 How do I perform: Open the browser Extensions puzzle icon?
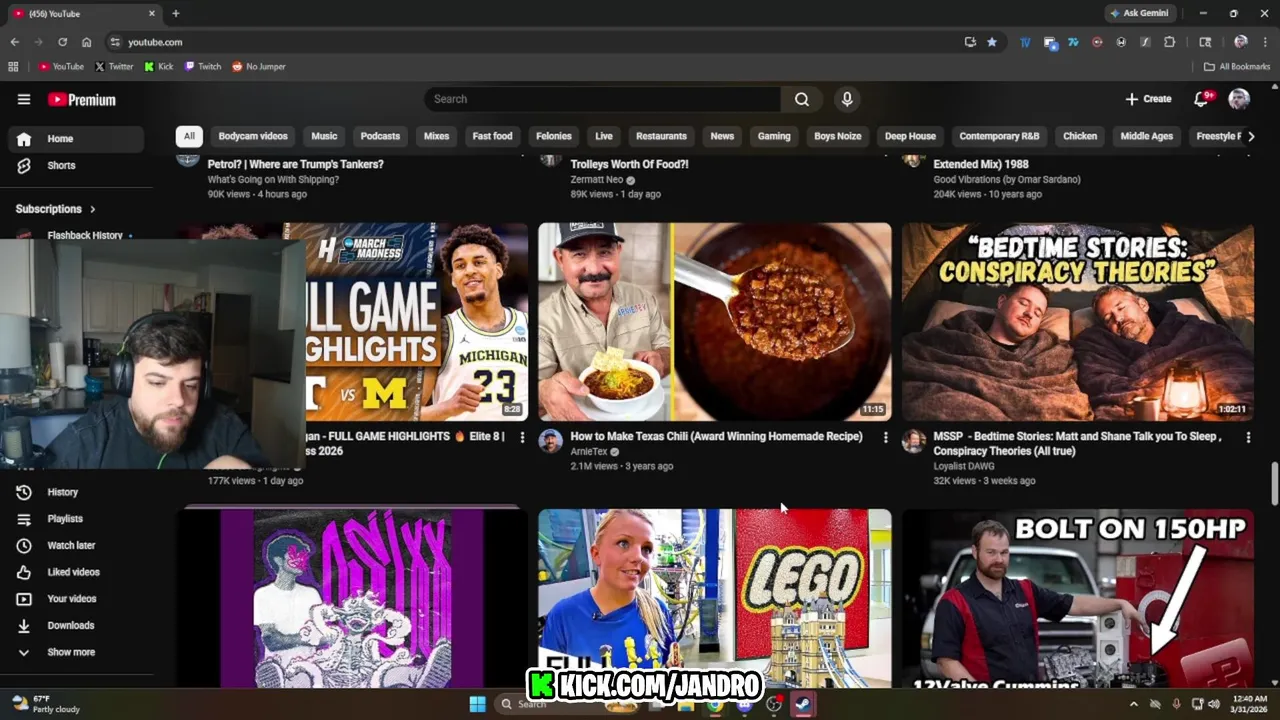pyautogui.click(x=1169, y=42)
